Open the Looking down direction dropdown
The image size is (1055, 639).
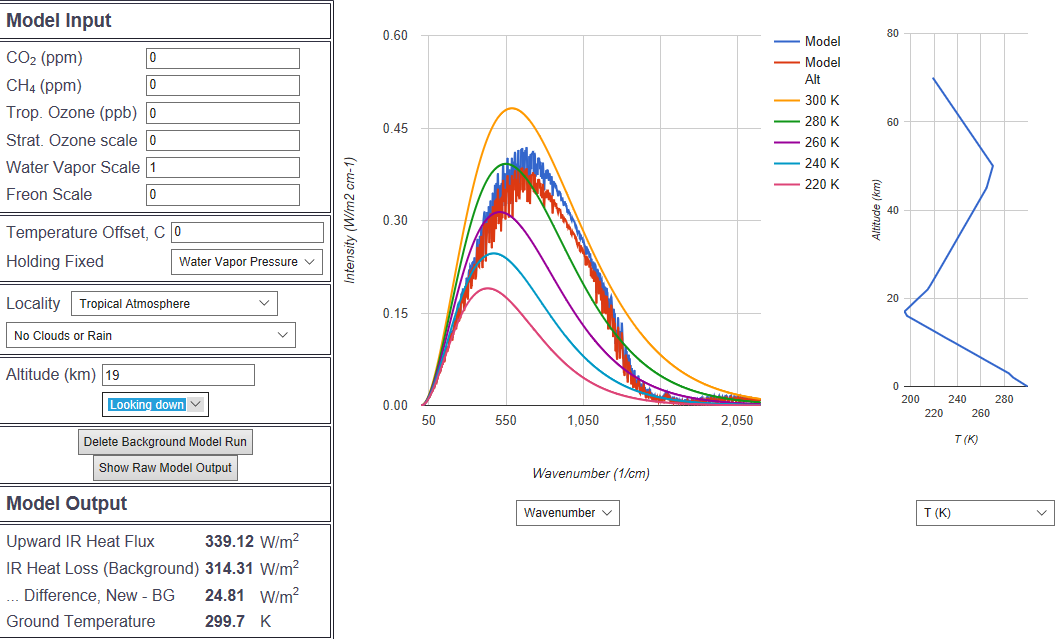[156, 404]
